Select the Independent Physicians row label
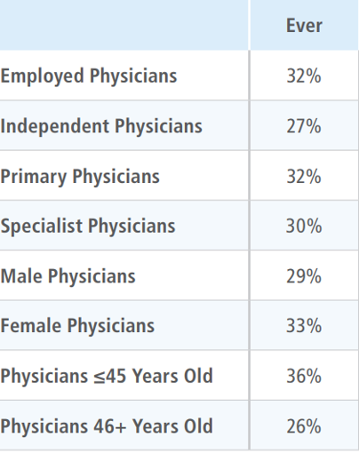360x454 pixels. tap(101, 127)
